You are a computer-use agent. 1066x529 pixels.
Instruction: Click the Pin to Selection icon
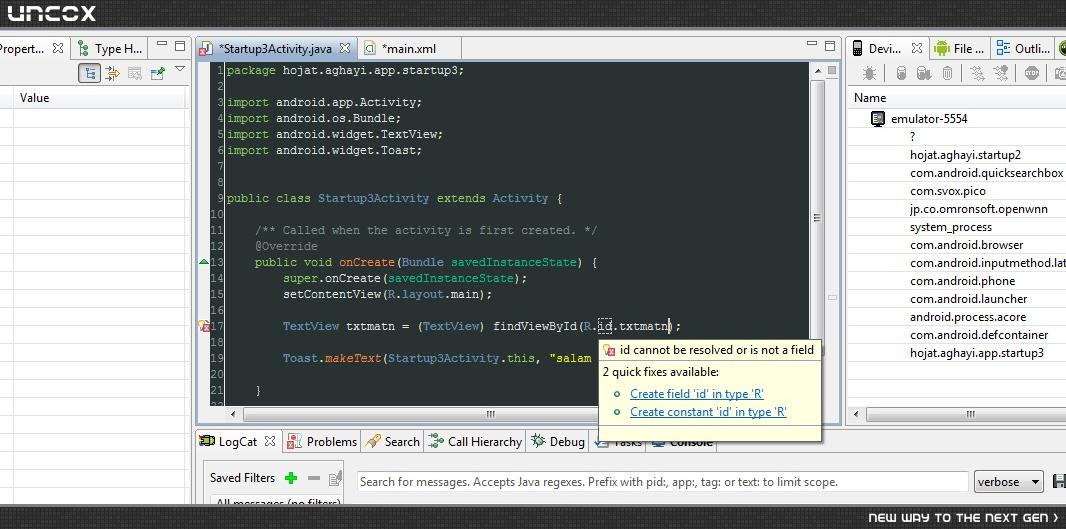(158, 73)
